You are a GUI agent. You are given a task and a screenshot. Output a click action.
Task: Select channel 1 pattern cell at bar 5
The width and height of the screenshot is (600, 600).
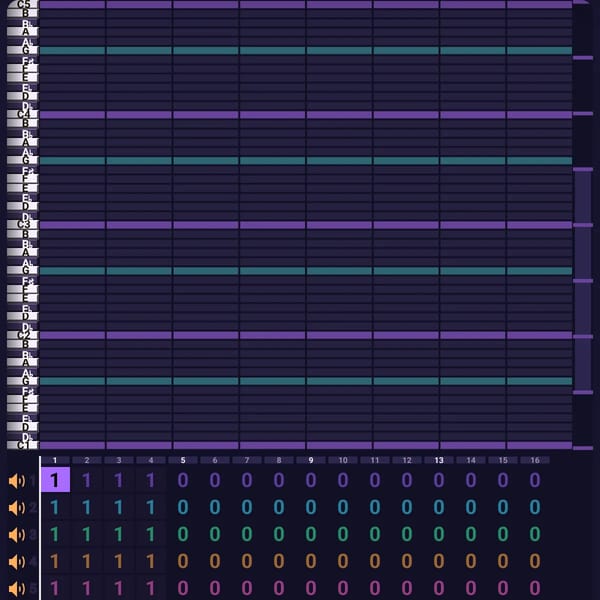pos(183,480)
